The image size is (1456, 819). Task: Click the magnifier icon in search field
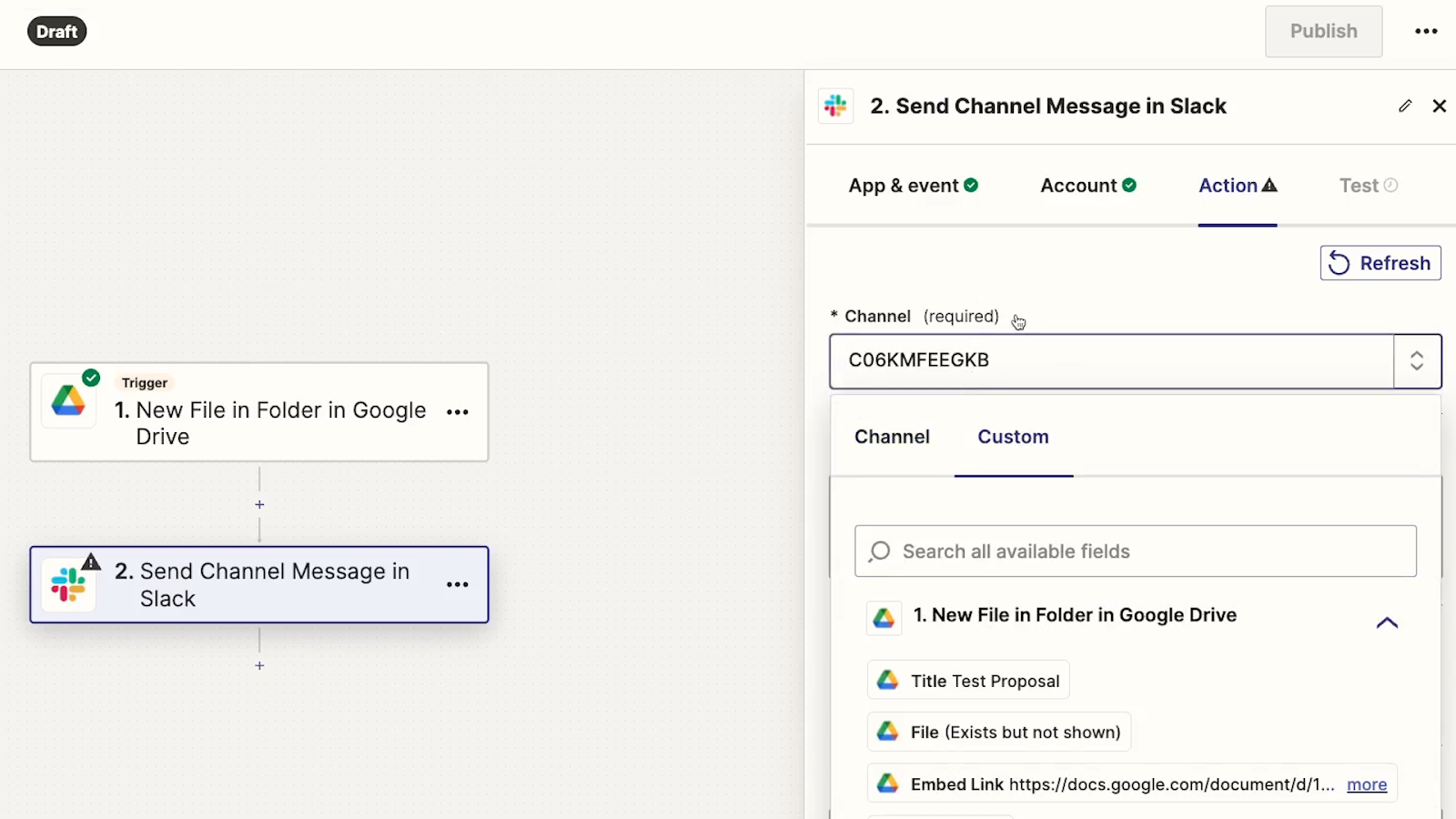pyautogui.click(x=880, y=551)
